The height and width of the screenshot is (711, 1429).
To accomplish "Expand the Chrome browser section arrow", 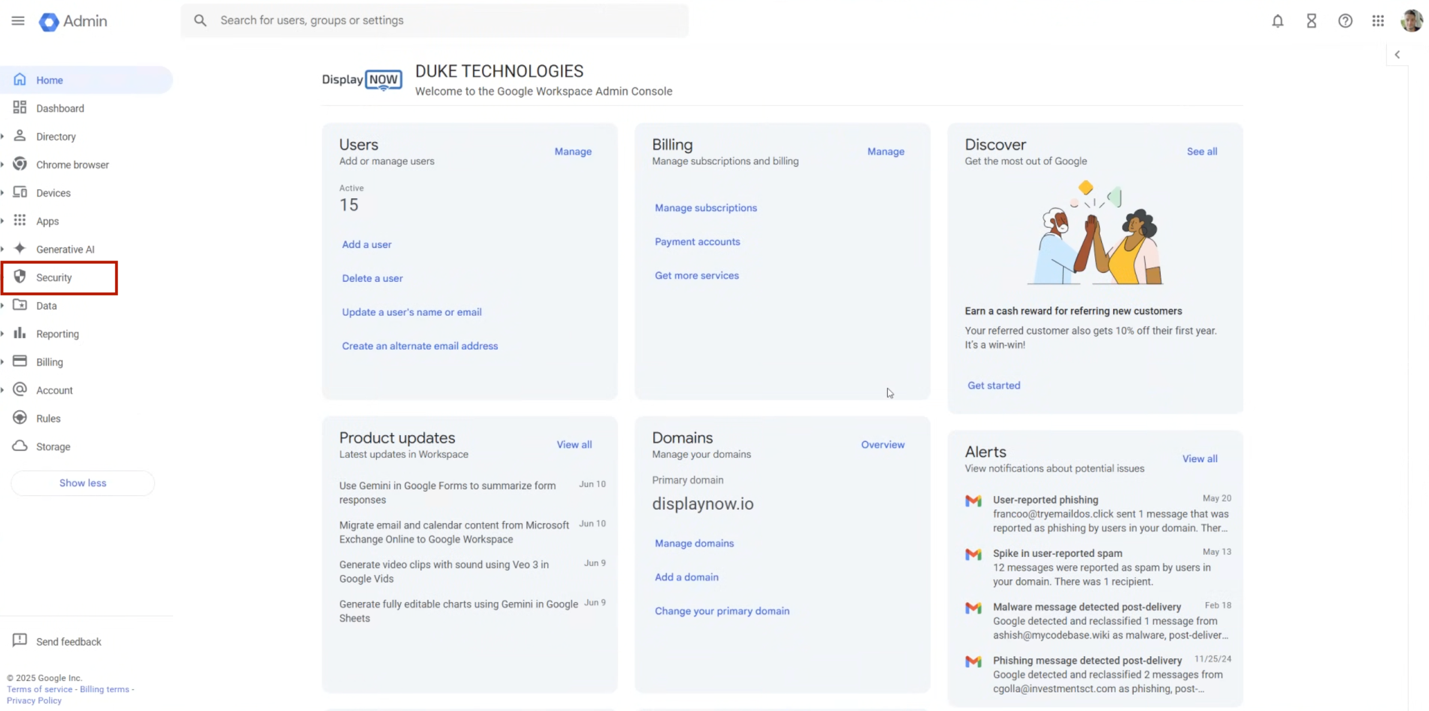I will (3, 164).
